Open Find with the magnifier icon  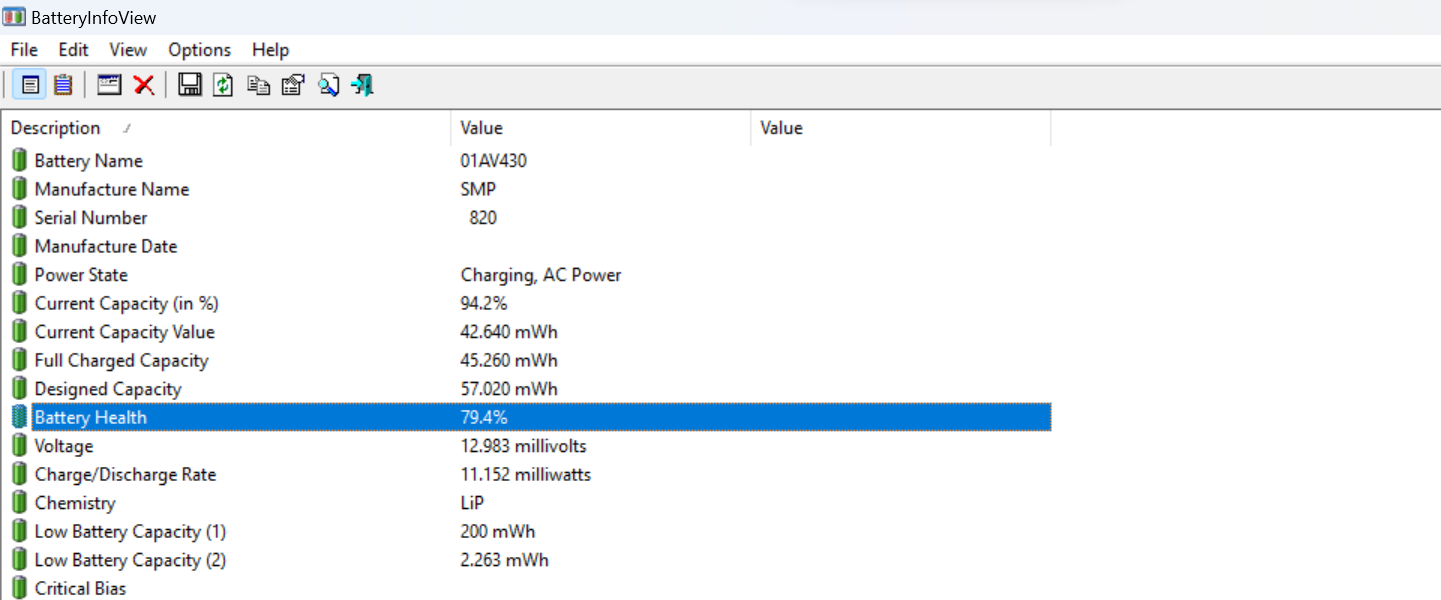[x=328, y=85]
